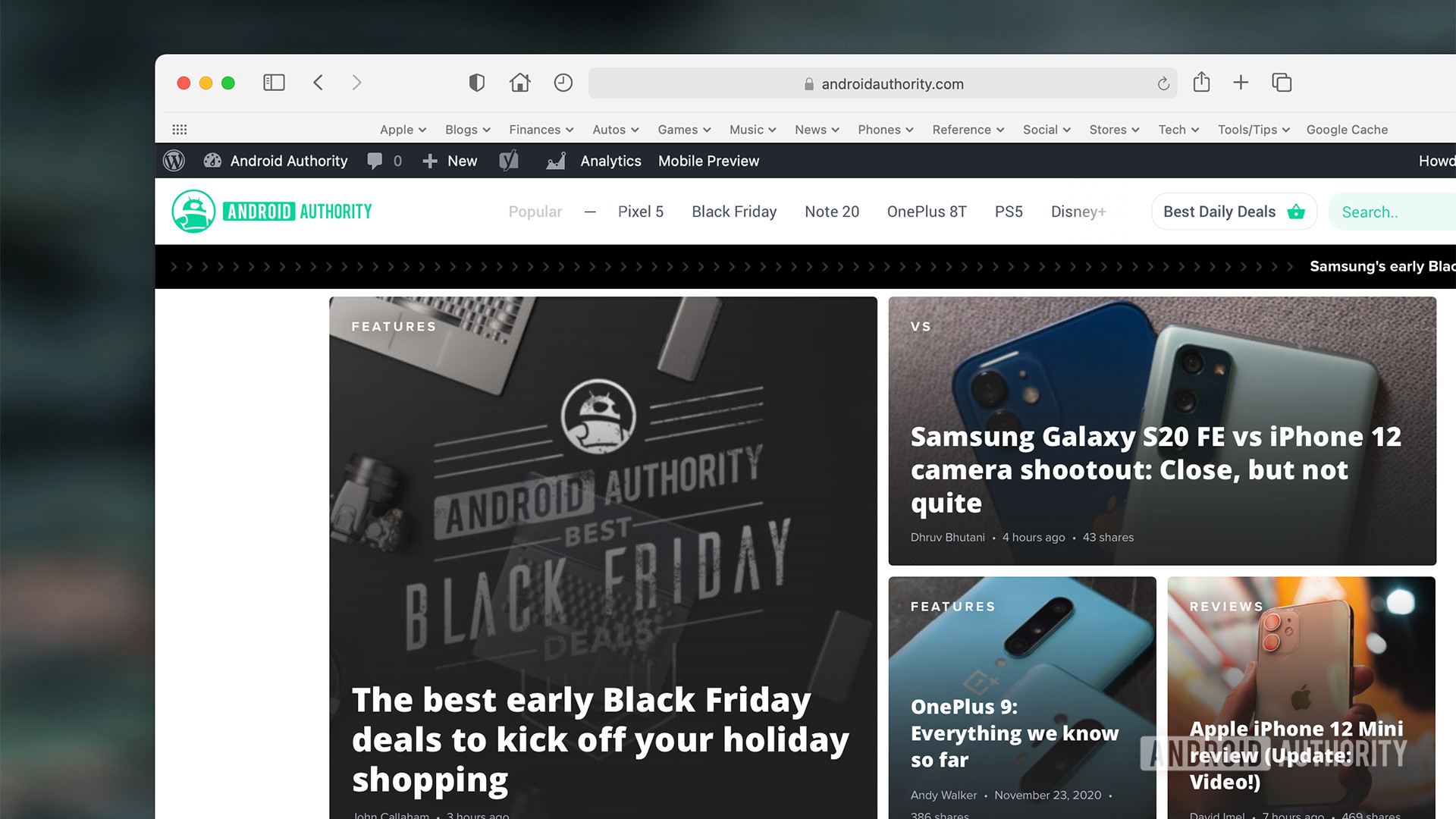Viewport: 1456px width, 819px height.
Task: Click the share icon in browser toolbar
Action: tap(1202, 83)
